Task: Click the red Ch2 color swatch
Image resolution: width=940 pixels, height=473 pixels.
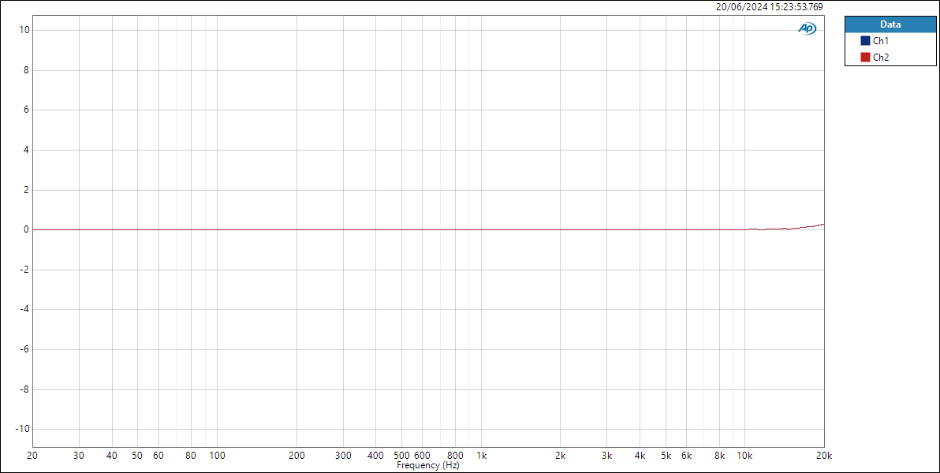Action: click(x=865, y=58)
